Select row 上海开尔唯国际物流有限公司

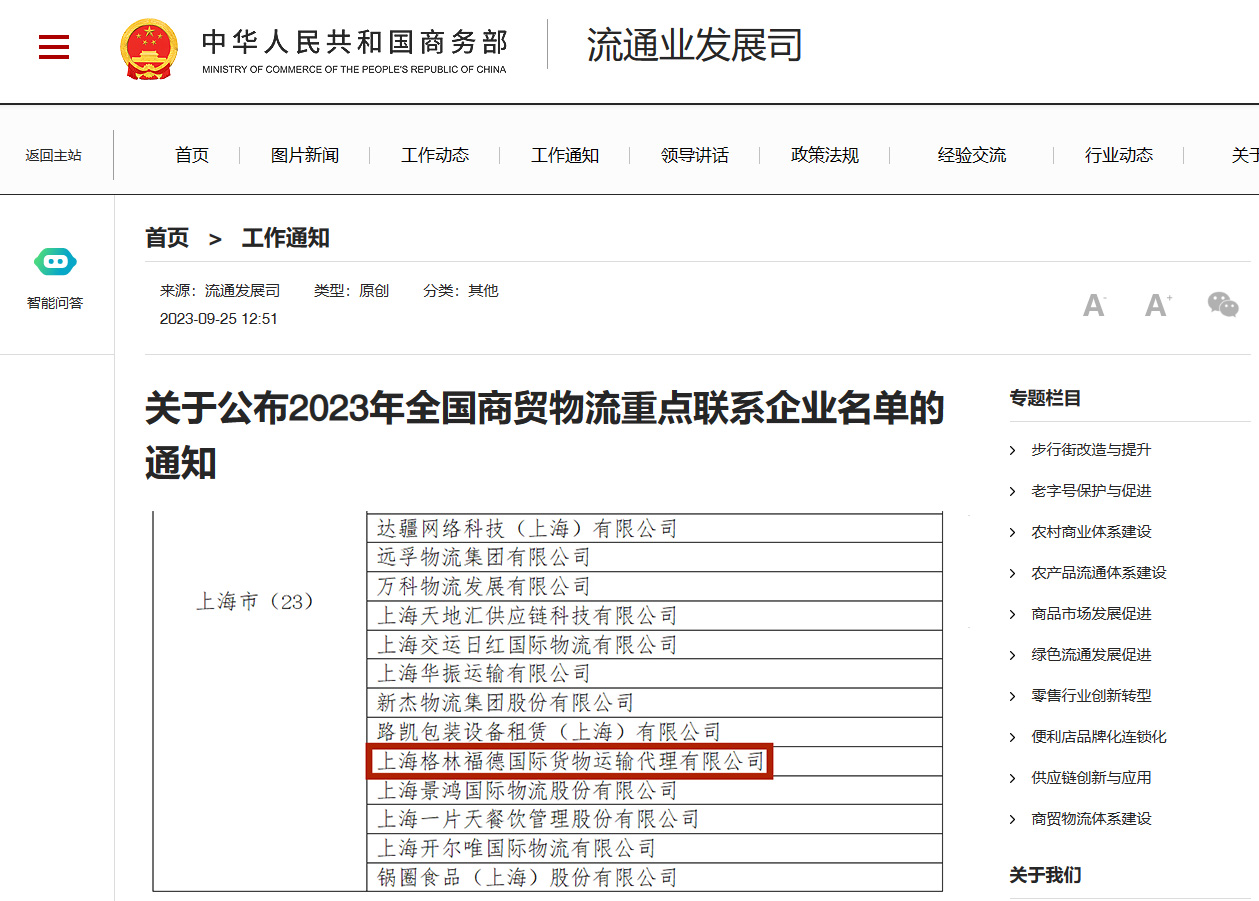pos(654,848)
